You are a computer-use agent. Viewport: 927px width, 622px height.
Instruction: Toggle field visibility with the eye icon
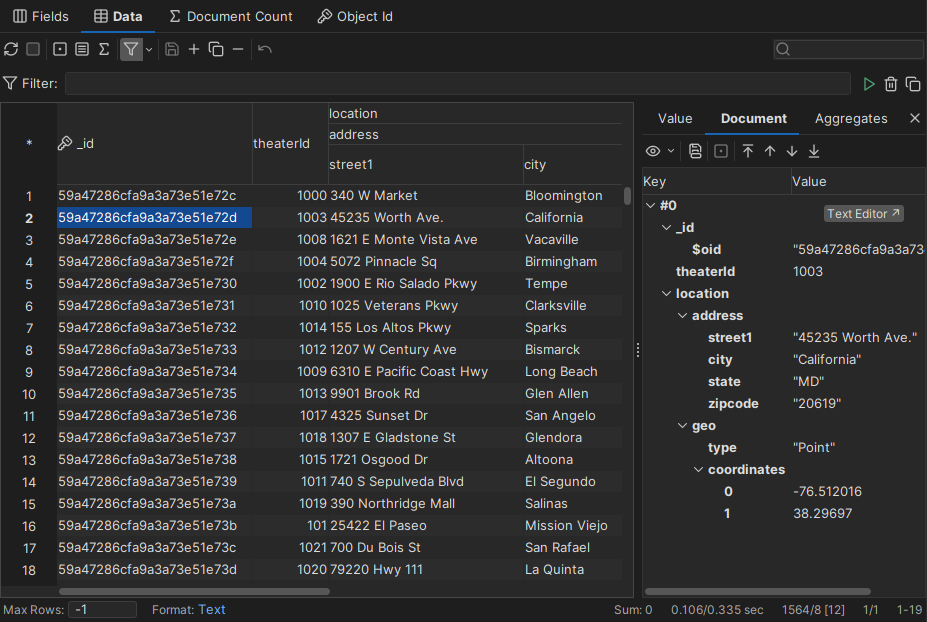coord(655,150)
